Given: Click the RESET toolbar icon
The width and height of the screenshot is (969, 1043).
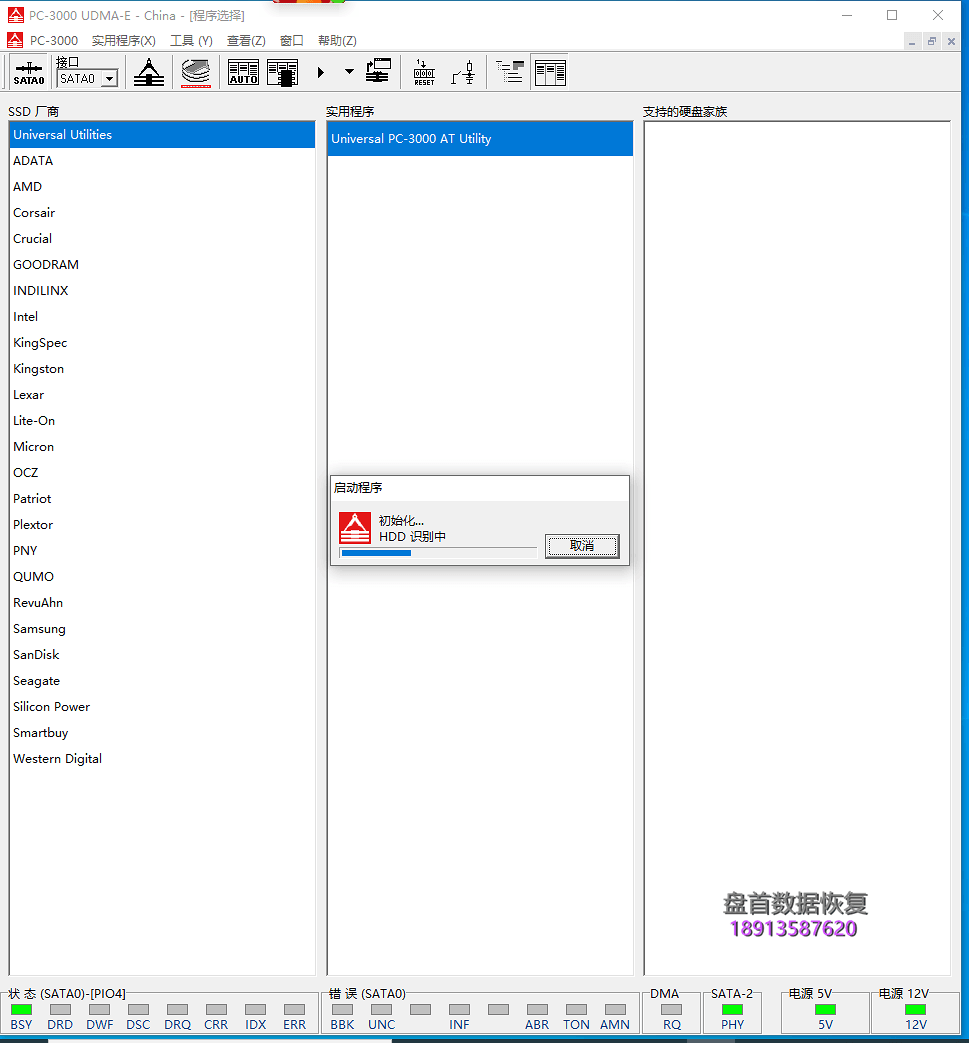Looking at the screenshot, I should [x=424, y=72].
